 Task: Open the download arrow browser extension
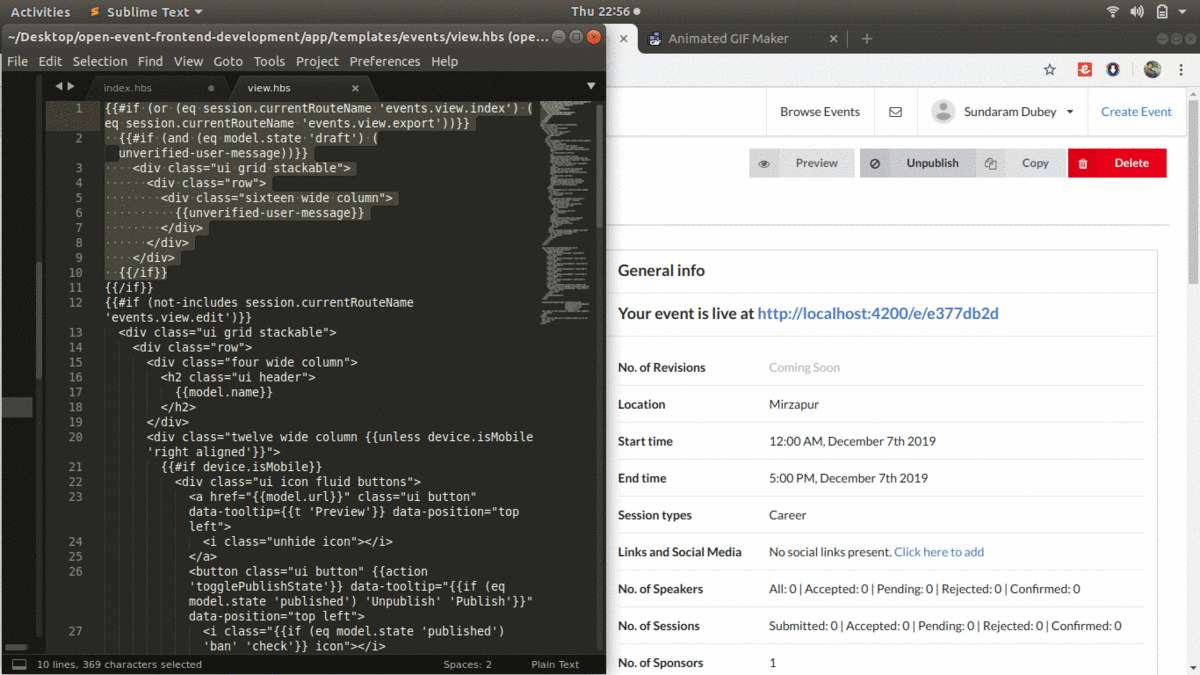click(x=1113, y=70)
